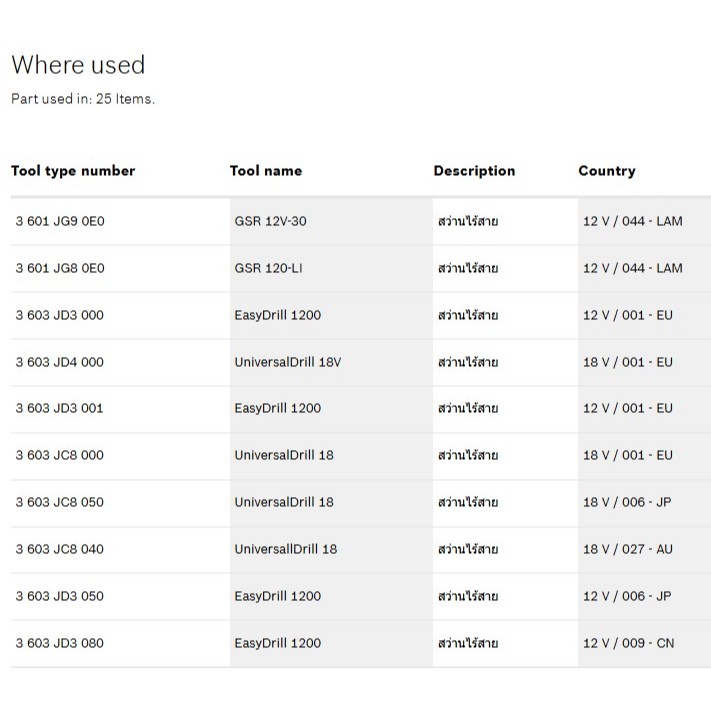The image size is (711, 711).
Task: Select tool type number 3 603 JD3 000
Action: coord(60,315)
